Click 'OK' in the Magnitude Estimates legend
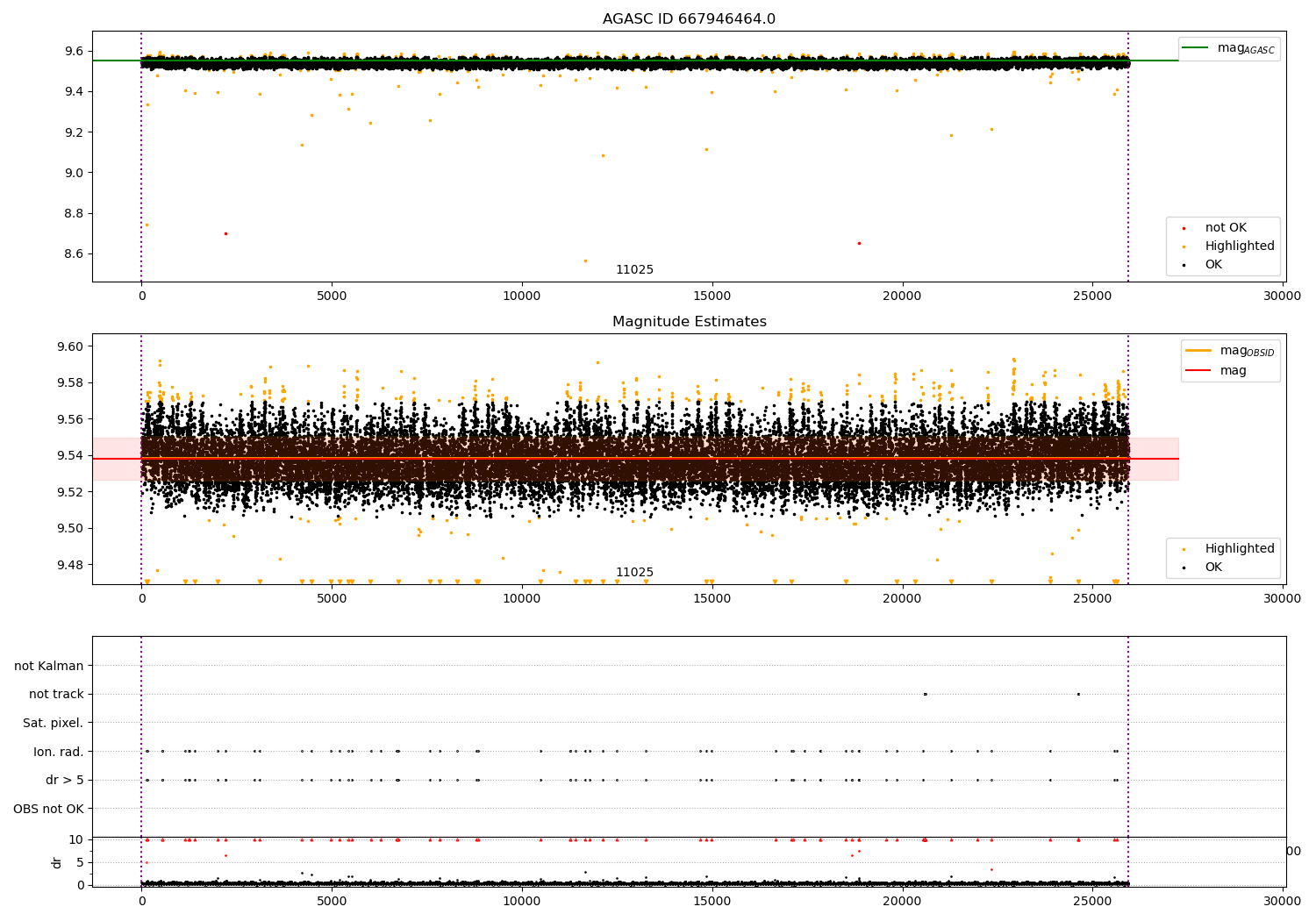1316x921 pixels. 1213,568
